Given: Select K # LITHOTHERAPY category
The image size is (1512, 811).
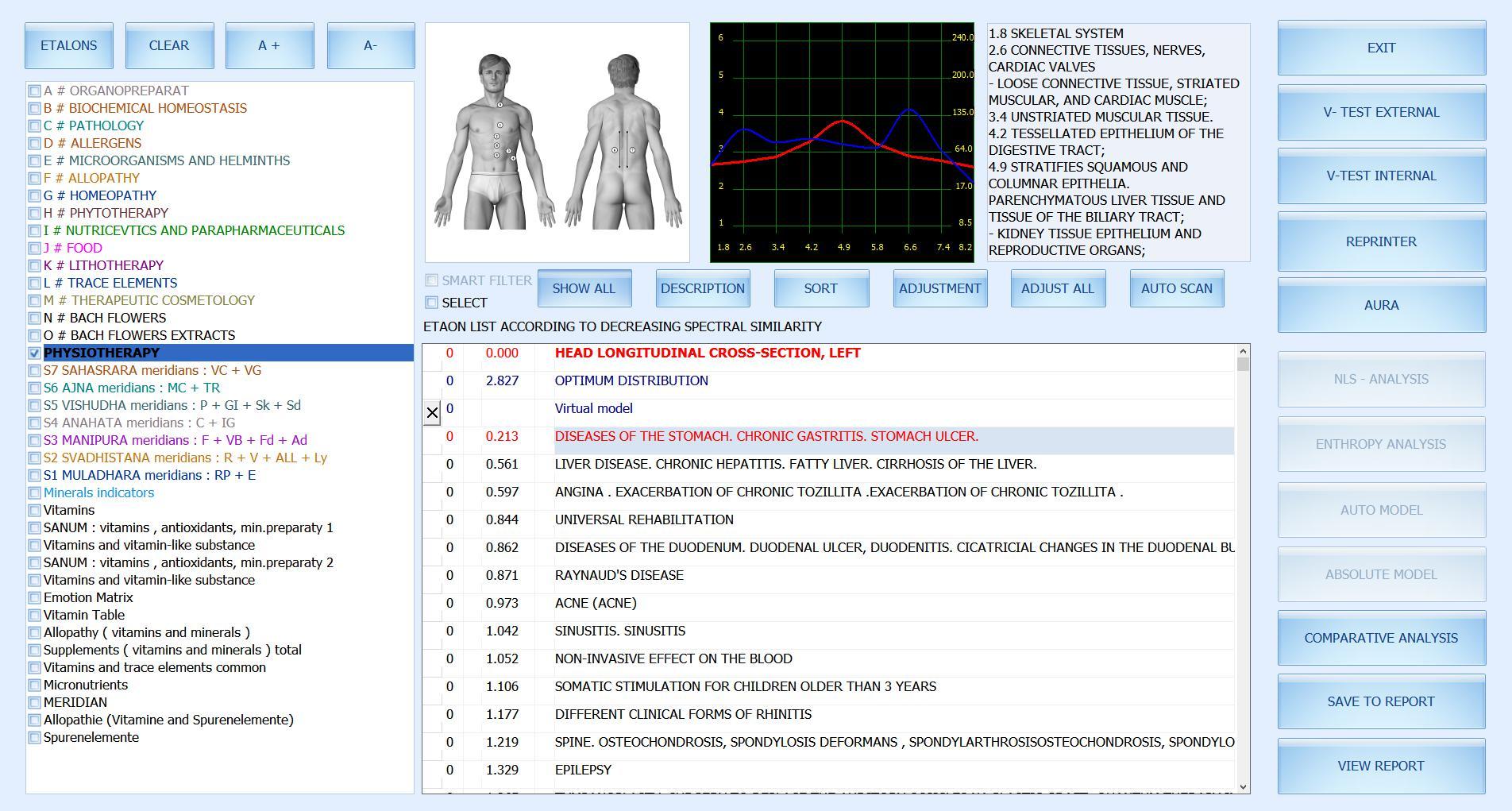Looking at the screenshot, I should tap(104, 265).
